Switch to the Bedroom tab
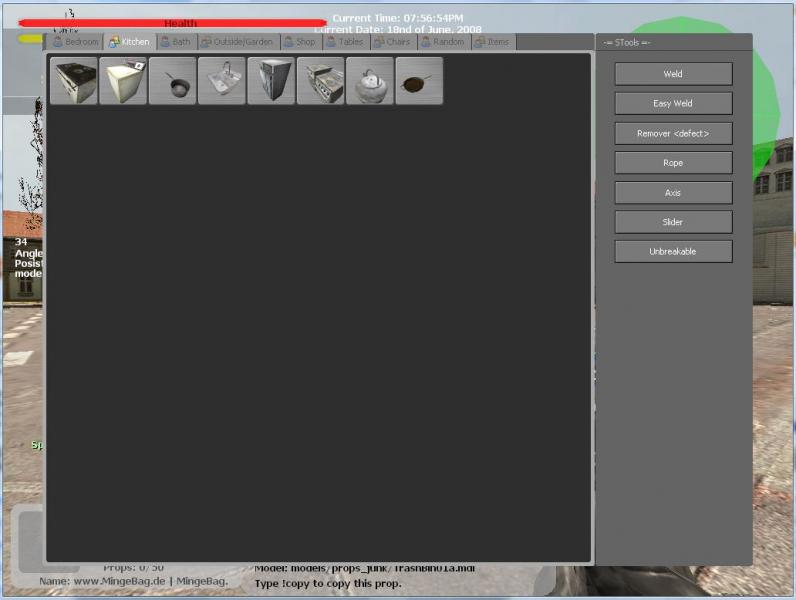796x600 pixels. (x=76, y=42)
